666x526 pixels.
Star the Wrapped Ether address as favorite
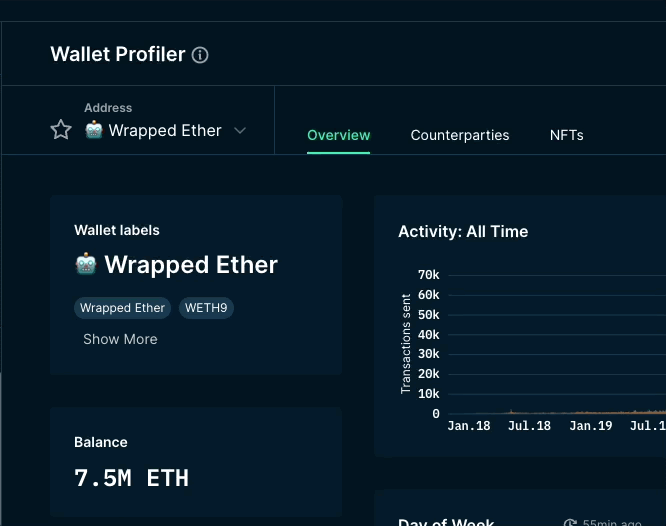[61, 130]
